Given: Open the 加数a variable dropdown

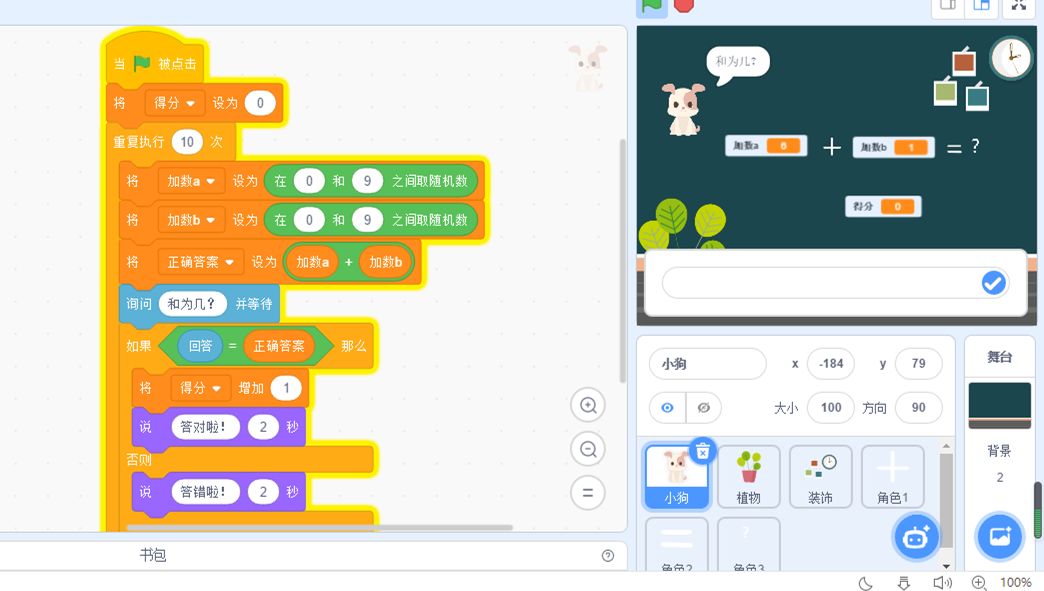Looking at the screenshot, I should coord(191,181).
